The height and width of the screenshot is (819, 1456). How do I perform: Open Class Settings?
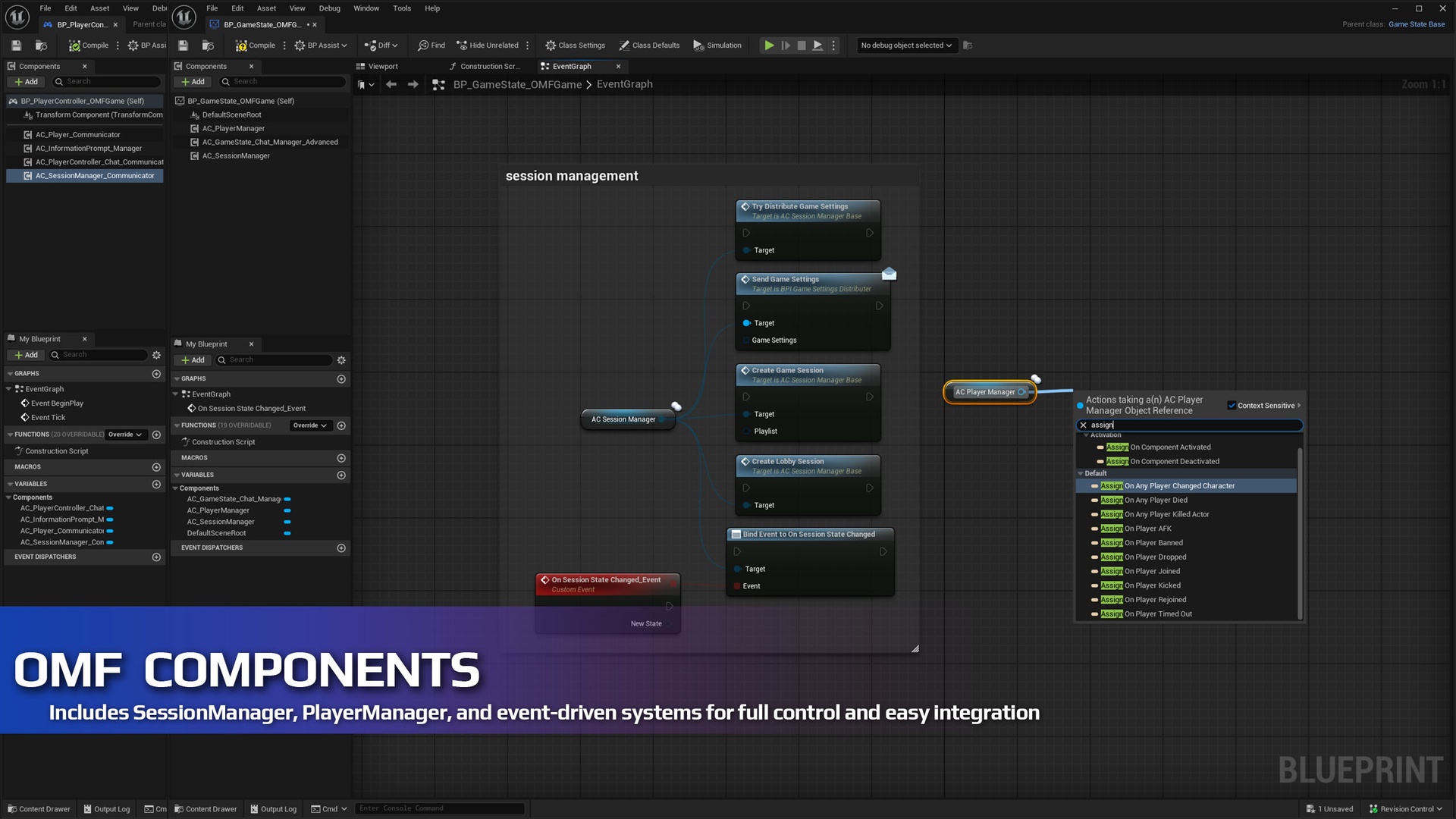click(x=576, y=45)
